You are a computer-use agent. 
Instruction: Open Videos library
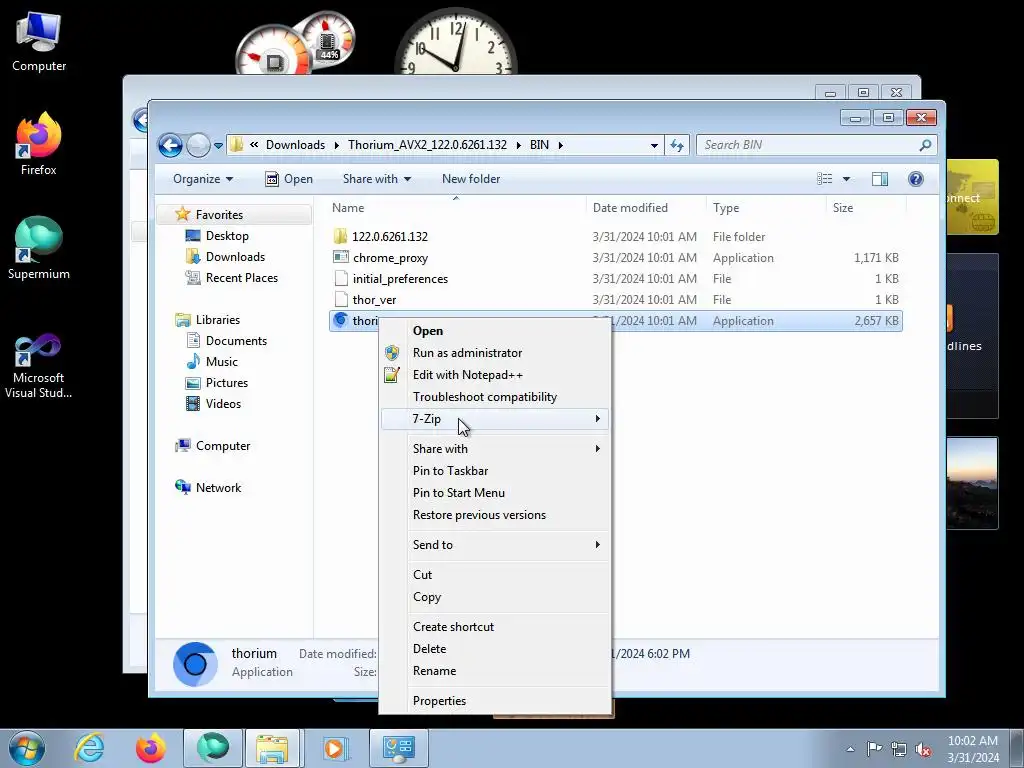(x=223, y=404)
